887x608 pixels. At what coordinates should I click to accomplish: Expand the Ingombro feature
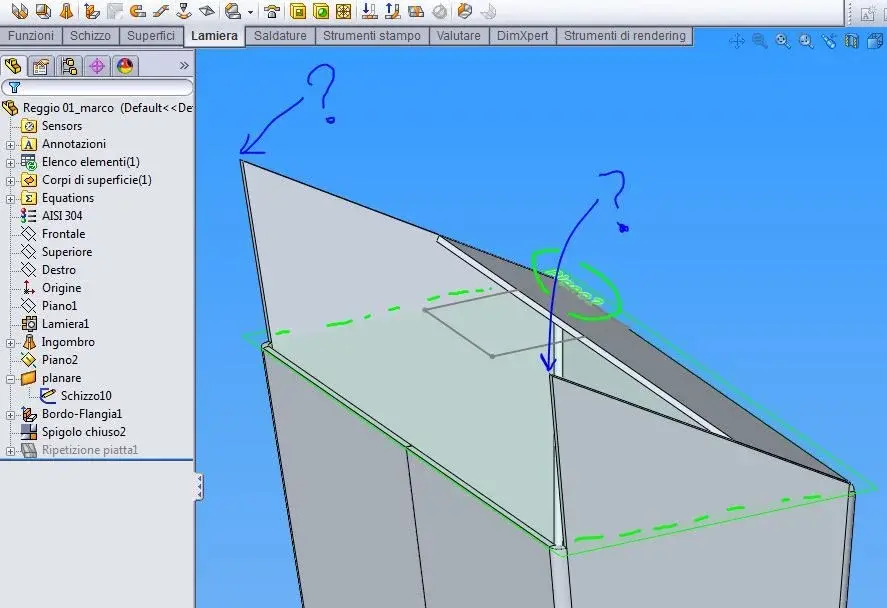[x=10, y=343]
